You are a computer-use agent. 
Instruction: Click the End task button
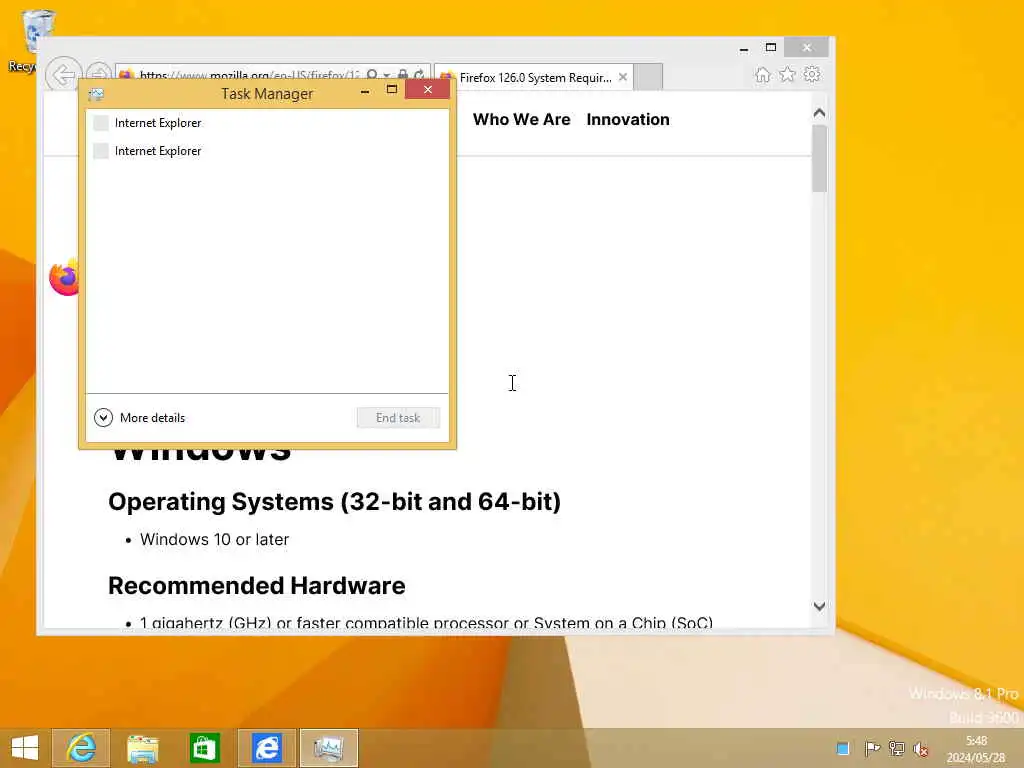(x=398, y=418)
